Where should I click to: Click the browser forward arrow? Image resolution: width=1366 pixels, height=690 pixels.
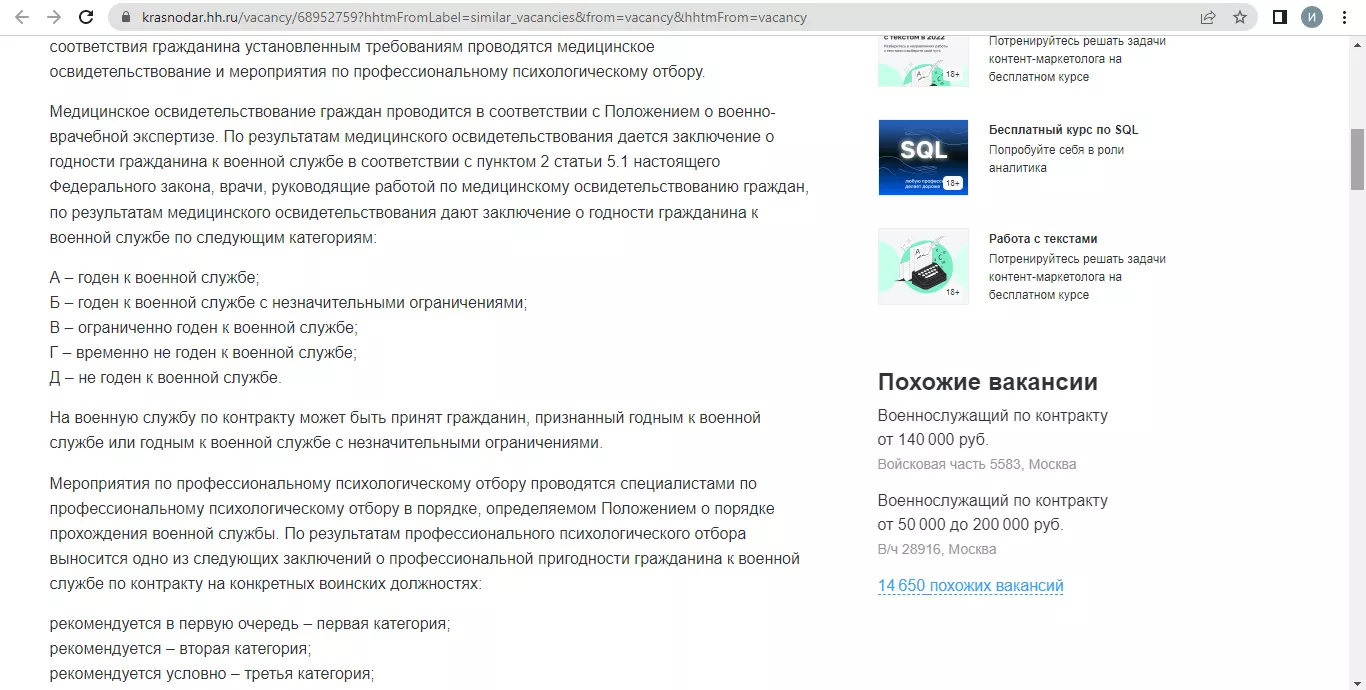coord(54,17)
